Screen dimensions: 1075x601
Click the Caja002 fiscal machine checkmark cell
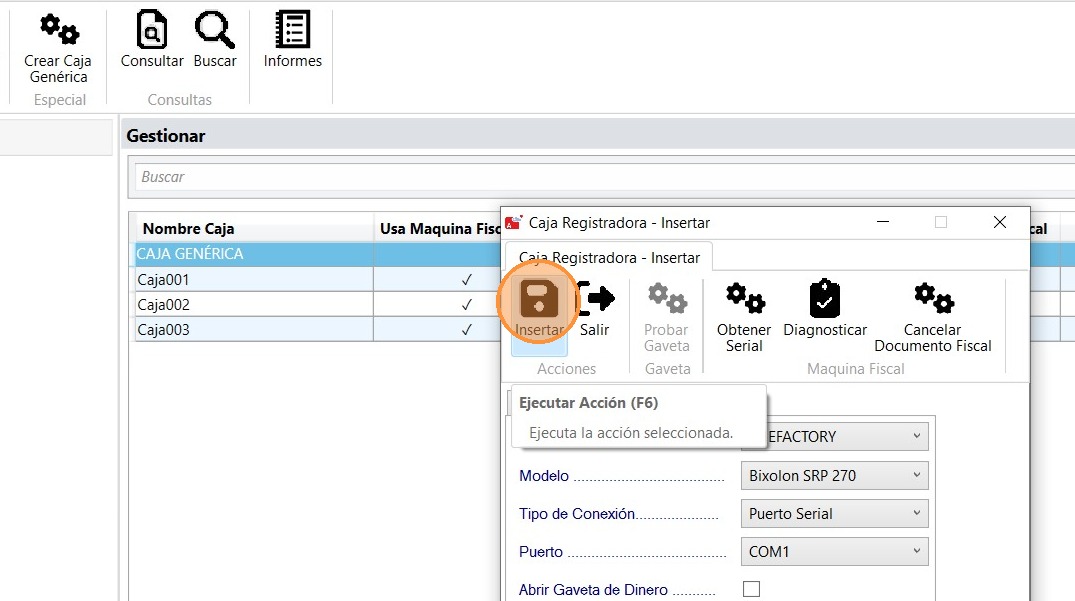pyautogui.click(x=437, y=304)
